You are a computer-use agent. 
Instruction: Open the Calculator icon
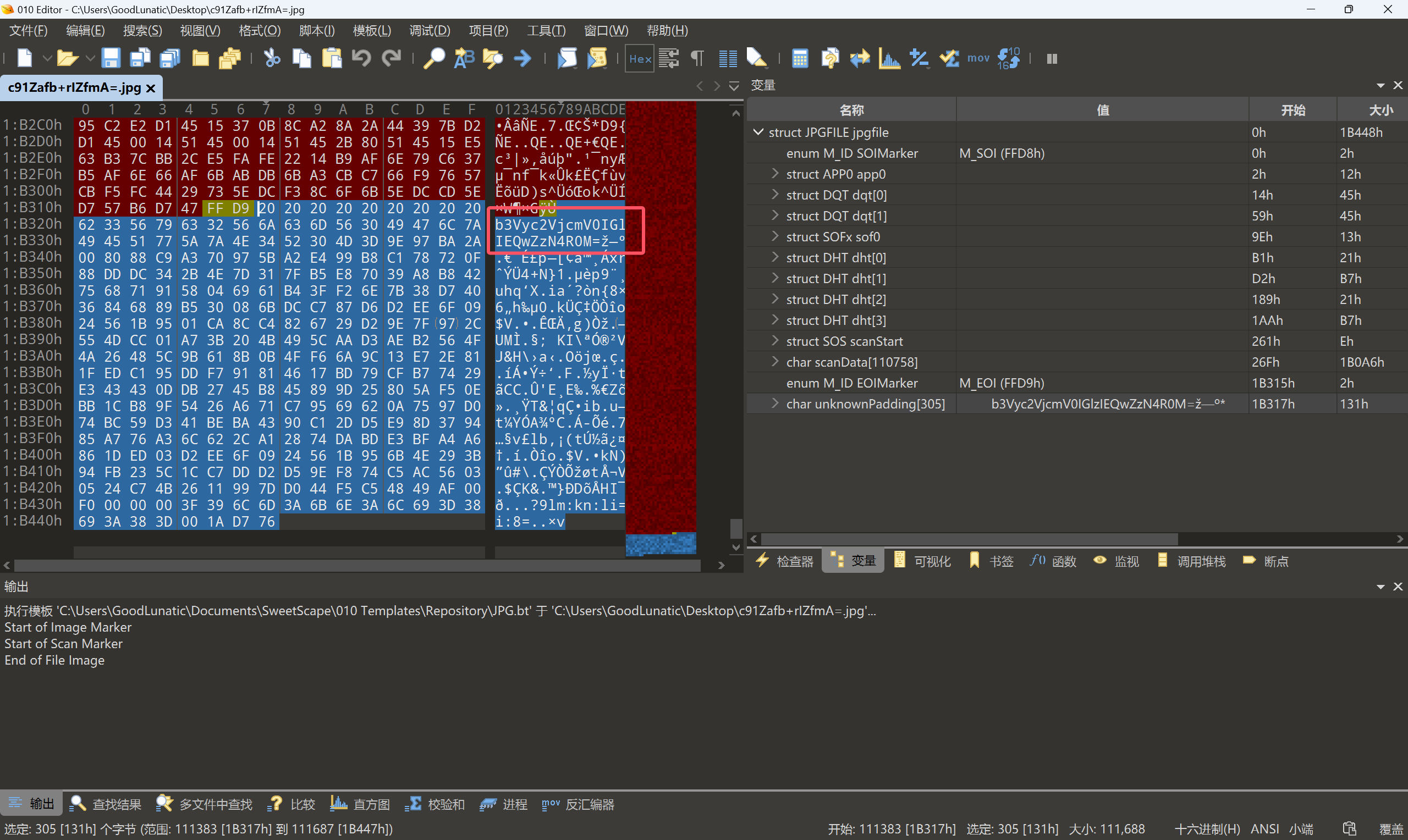pyautogui.click(x=800, y=58)
